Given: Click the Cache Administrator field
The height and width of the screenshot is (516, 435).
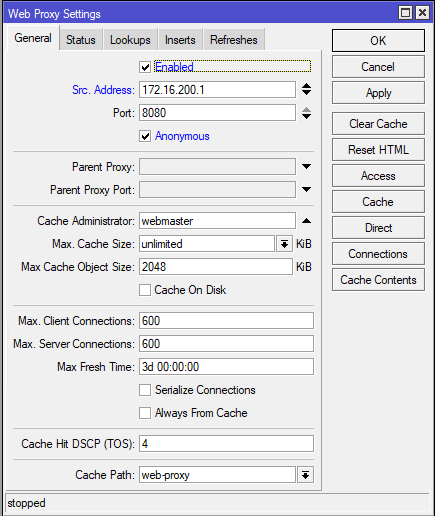Looking at the screenshot, I should tap(217, 221).
